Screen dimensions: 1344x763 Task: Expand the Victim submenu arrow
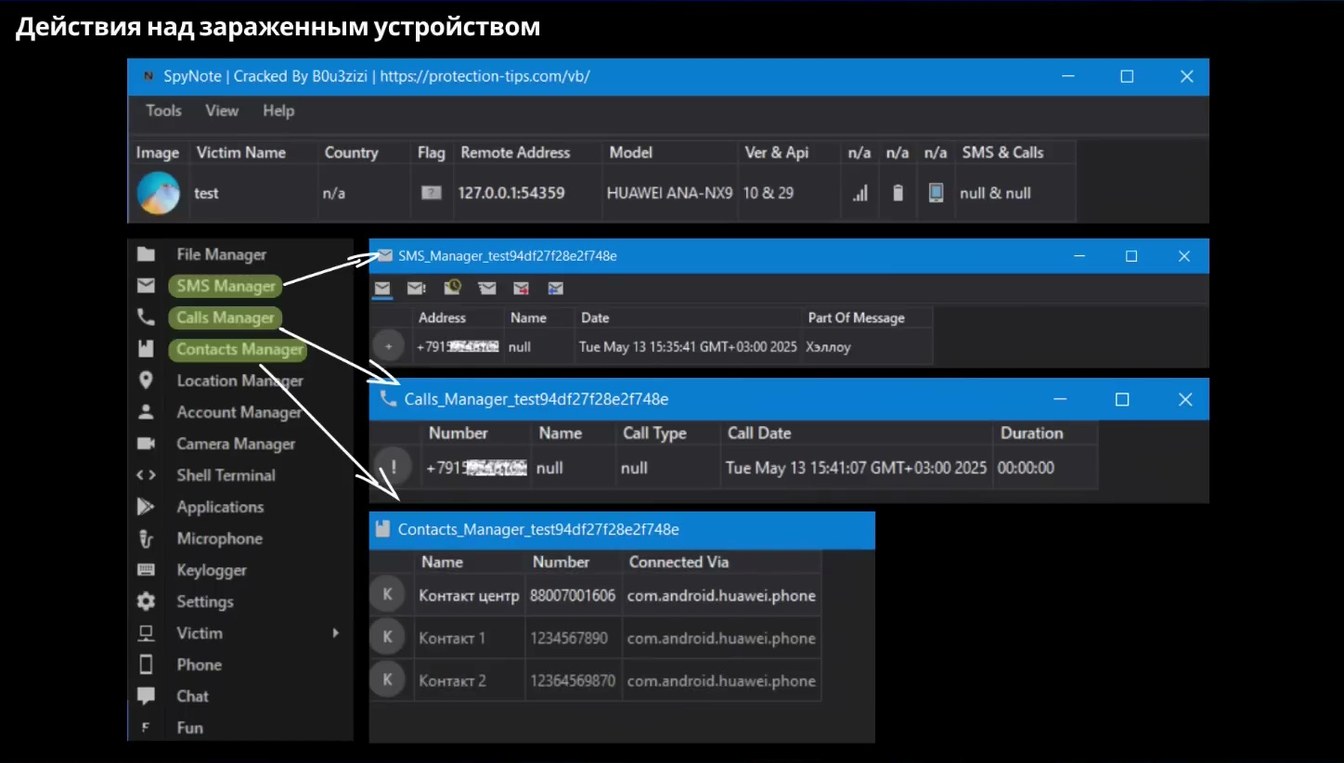tap(336, 633)
